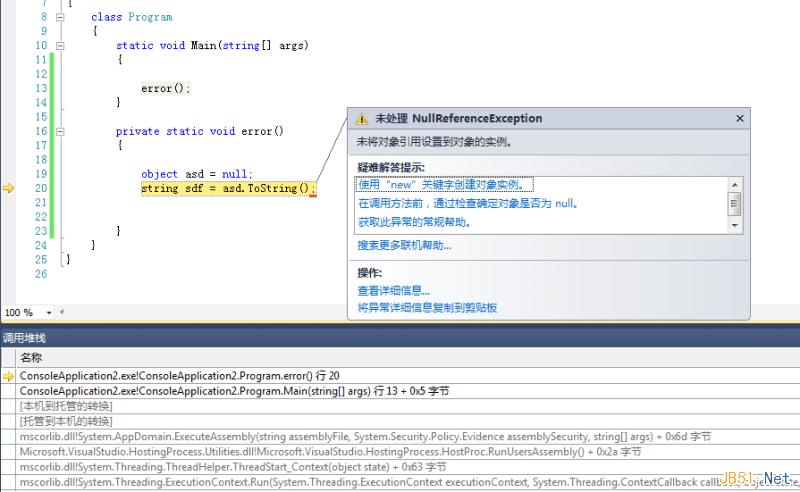Collapse the Main method outline

(x=60, y=46)
